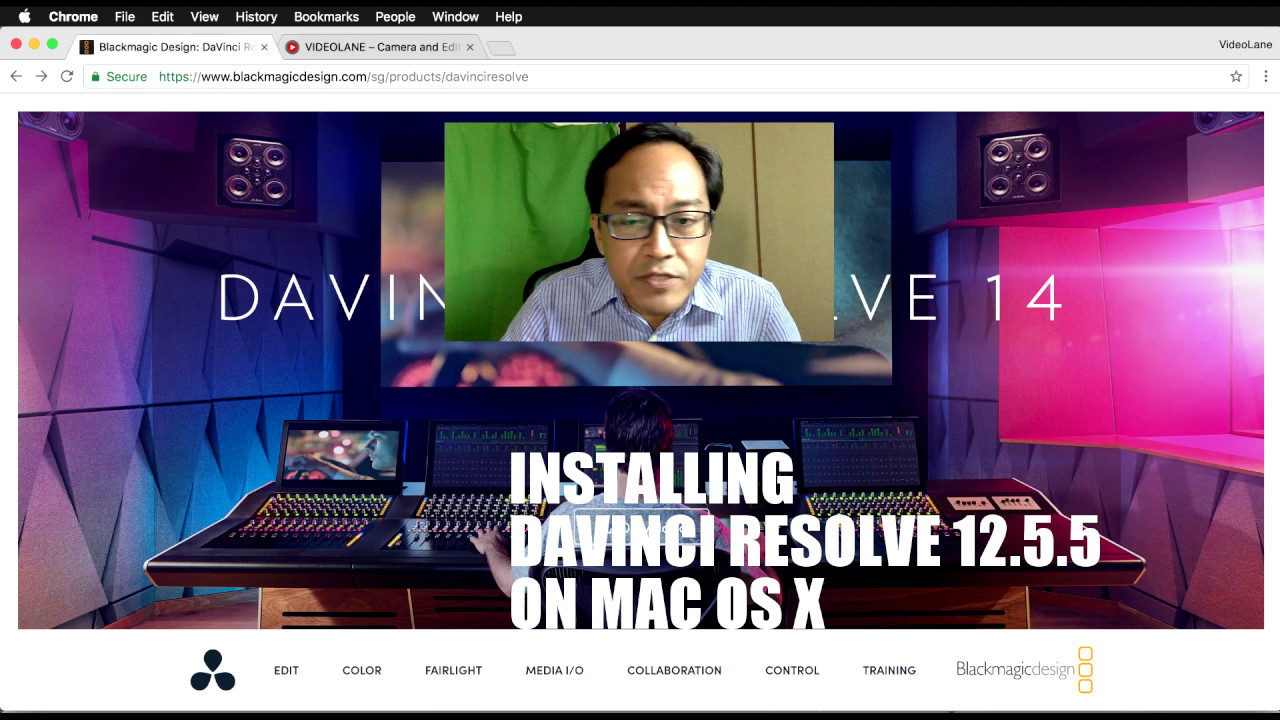
Task: Open the People menu
Action: 395,17
